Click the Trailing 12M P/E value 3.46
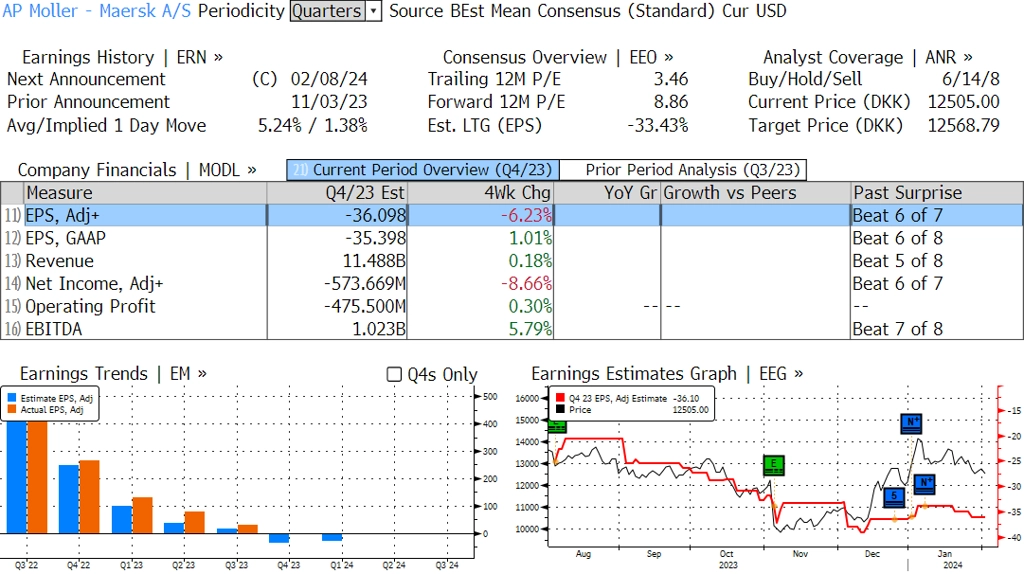 tap(671, 80)
